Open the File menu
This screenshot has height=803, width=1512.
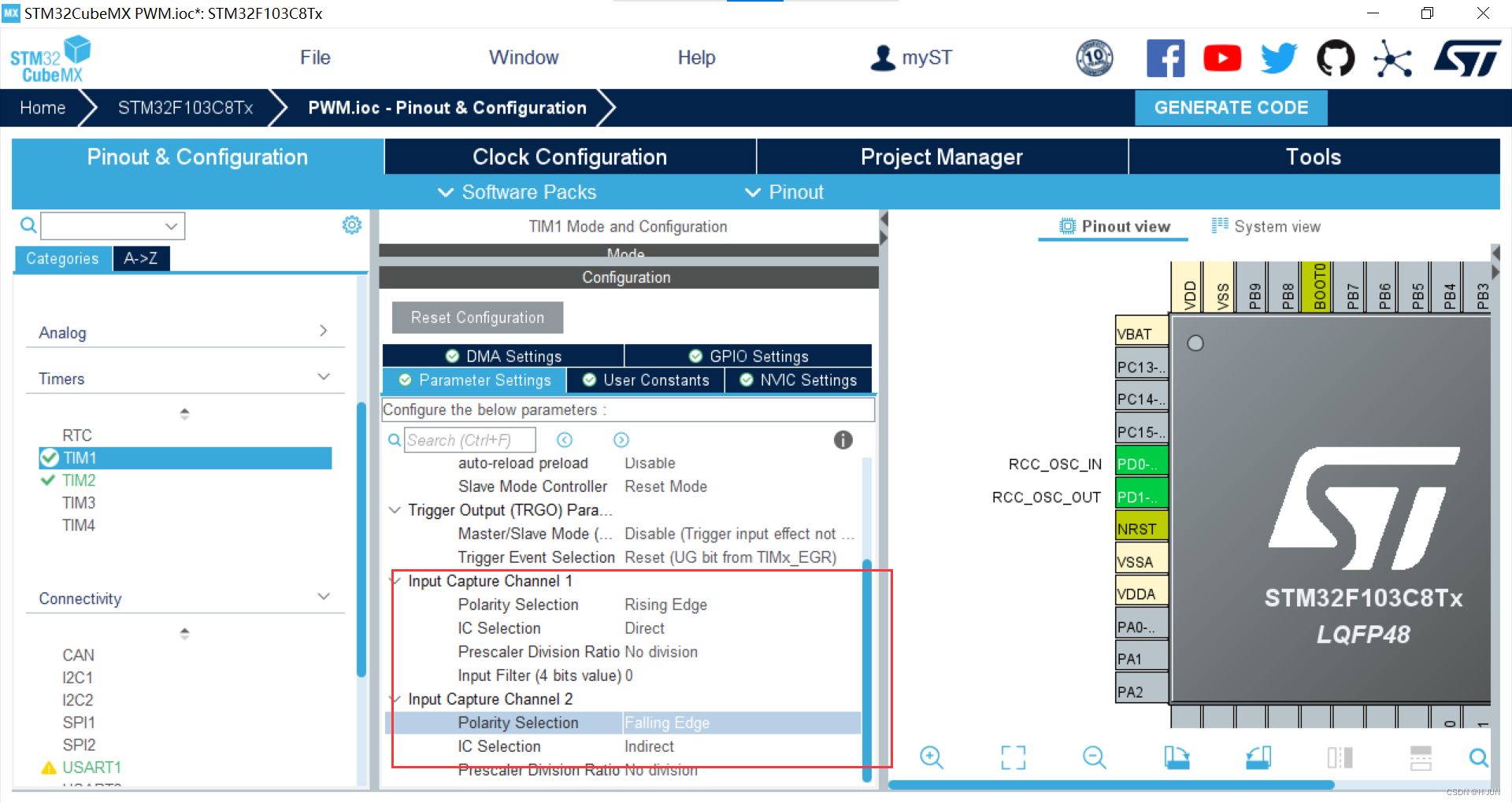[x=315, y=57]
